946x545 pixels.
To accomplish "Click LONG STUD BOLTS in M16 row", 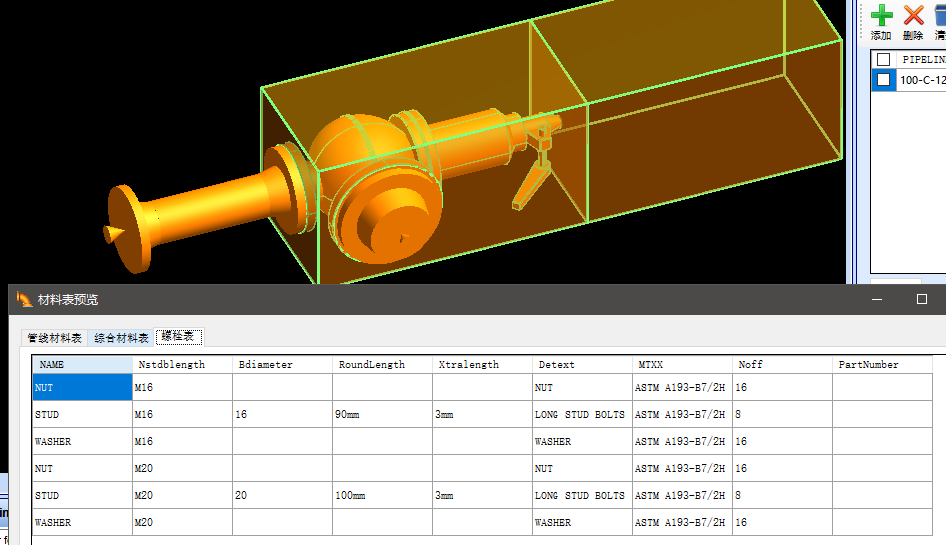I will 580,415.
